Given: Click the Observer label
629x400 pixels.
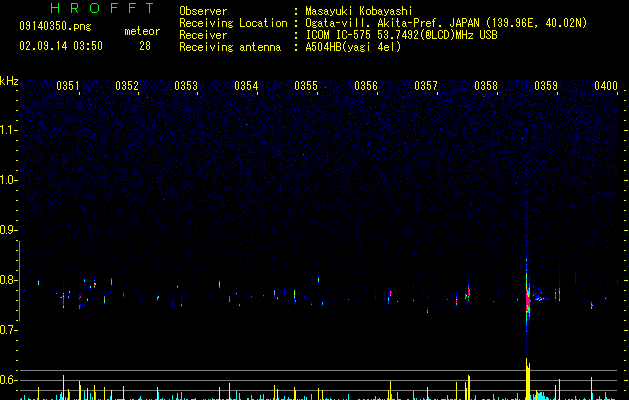Looking at the screenshot, I should click(203, 11).
